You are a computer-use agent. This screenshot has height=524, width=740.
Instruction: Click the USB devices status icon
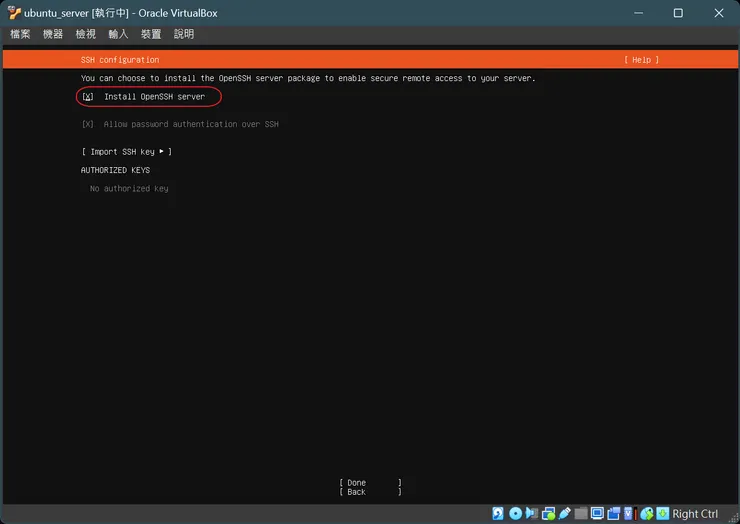(x=565, y=513)
